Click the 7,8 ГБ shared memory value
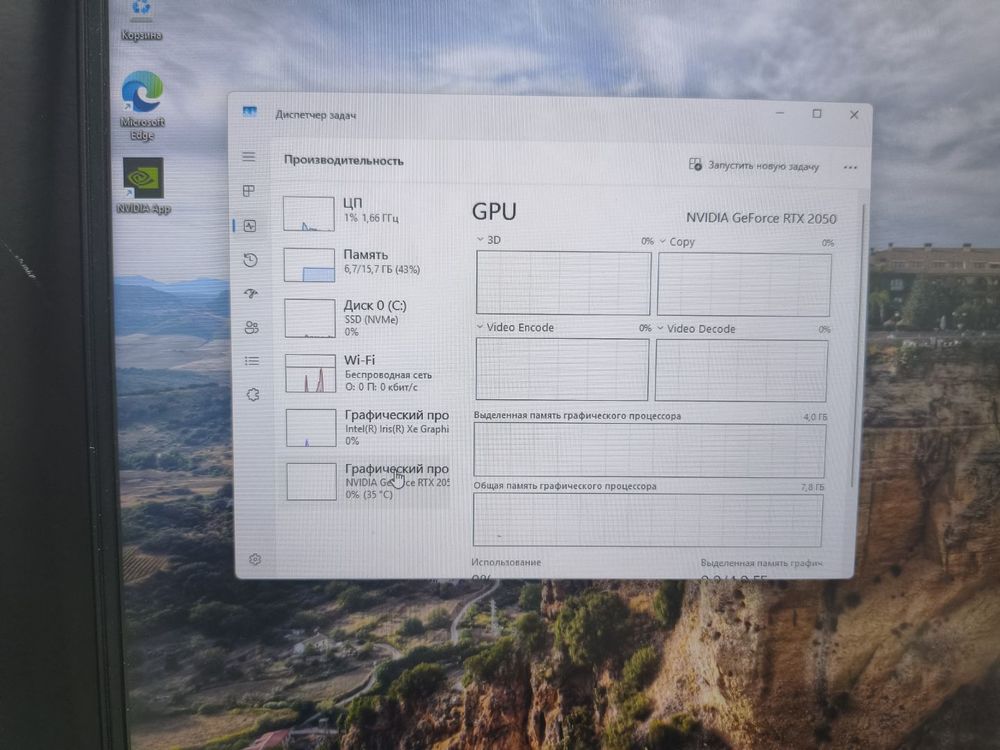 (x=812, y=487)
